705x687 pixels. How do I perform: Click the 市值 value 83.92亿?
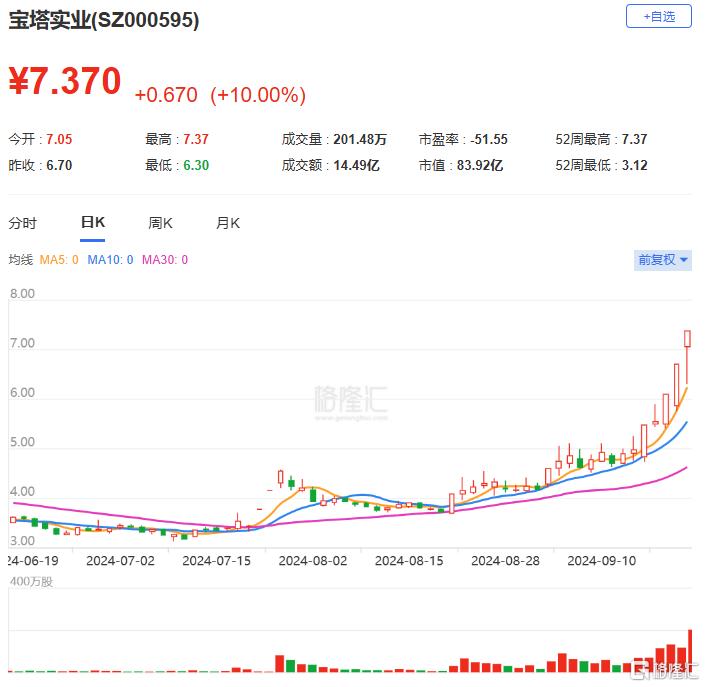[x=479, y=165]
